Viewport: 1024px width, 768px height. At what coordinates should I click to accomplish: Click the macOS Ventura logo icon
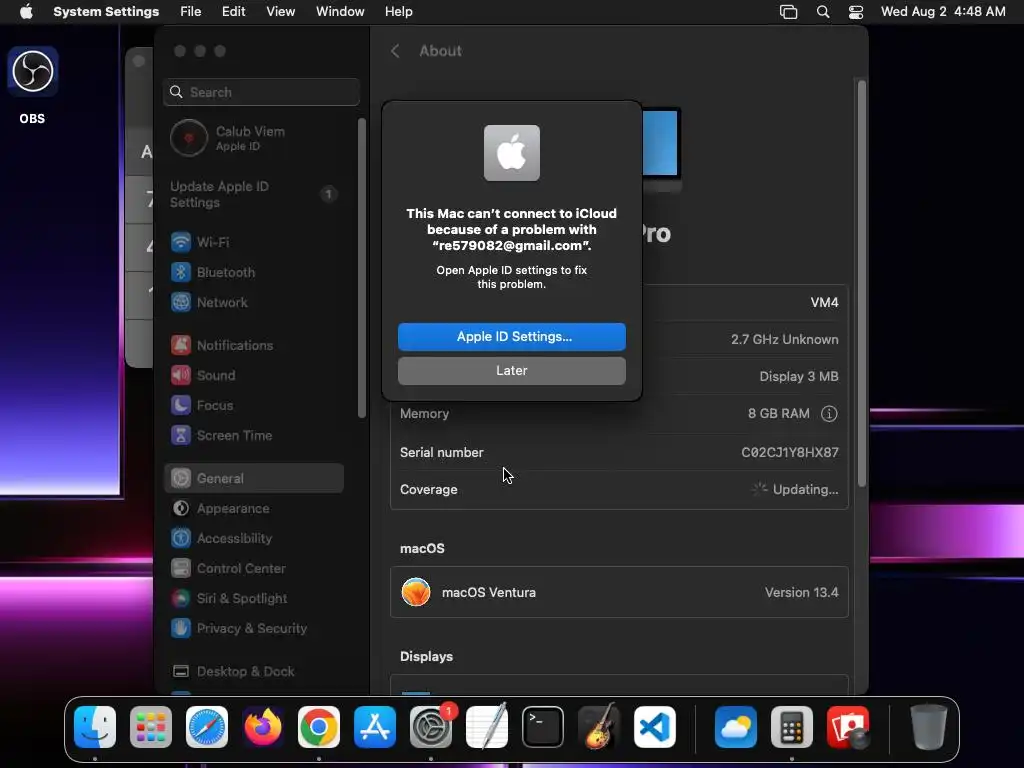[416, 592]
